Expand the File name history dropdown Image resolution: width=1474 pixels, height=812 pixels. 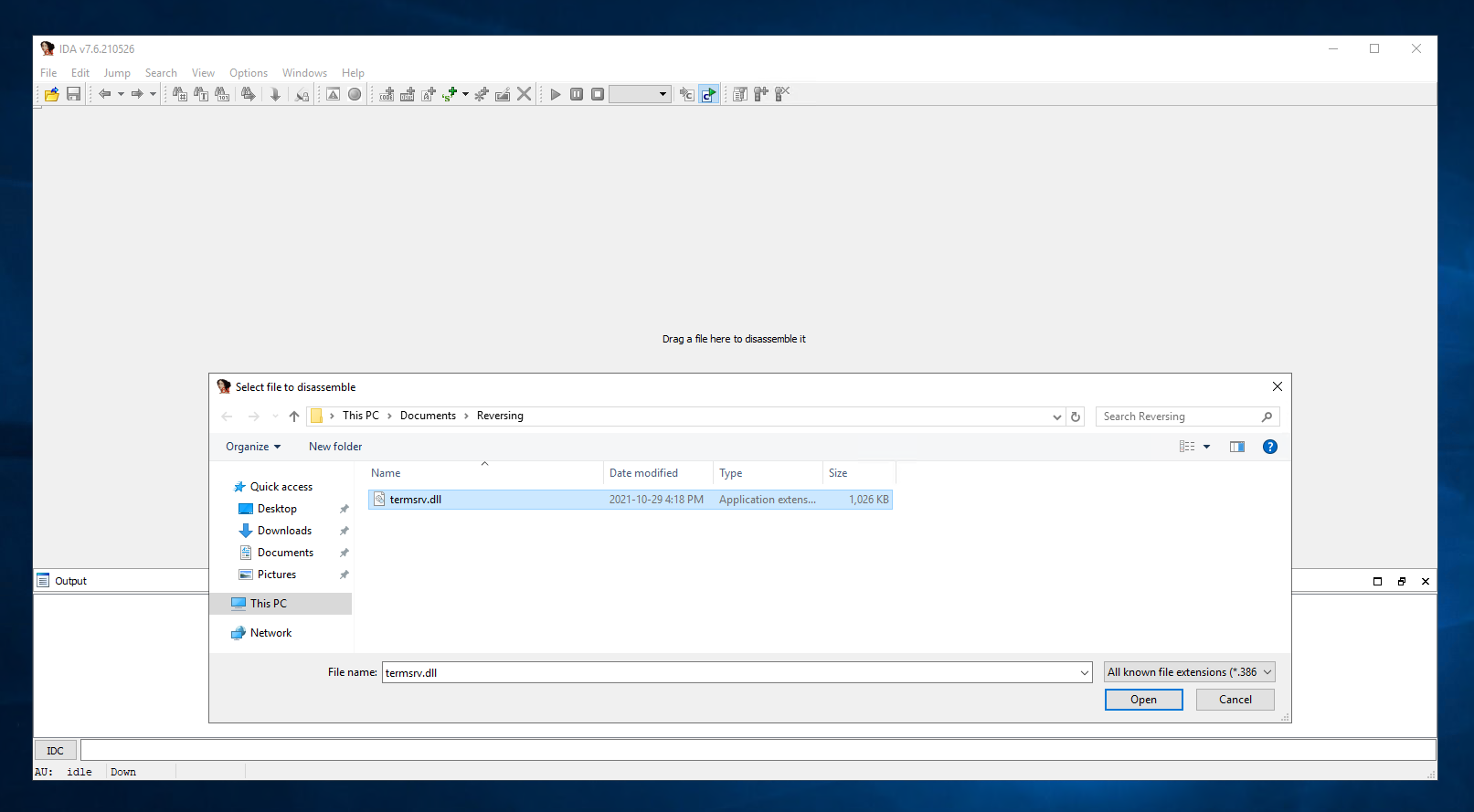pyautogui.click(x=1085, y=673)
